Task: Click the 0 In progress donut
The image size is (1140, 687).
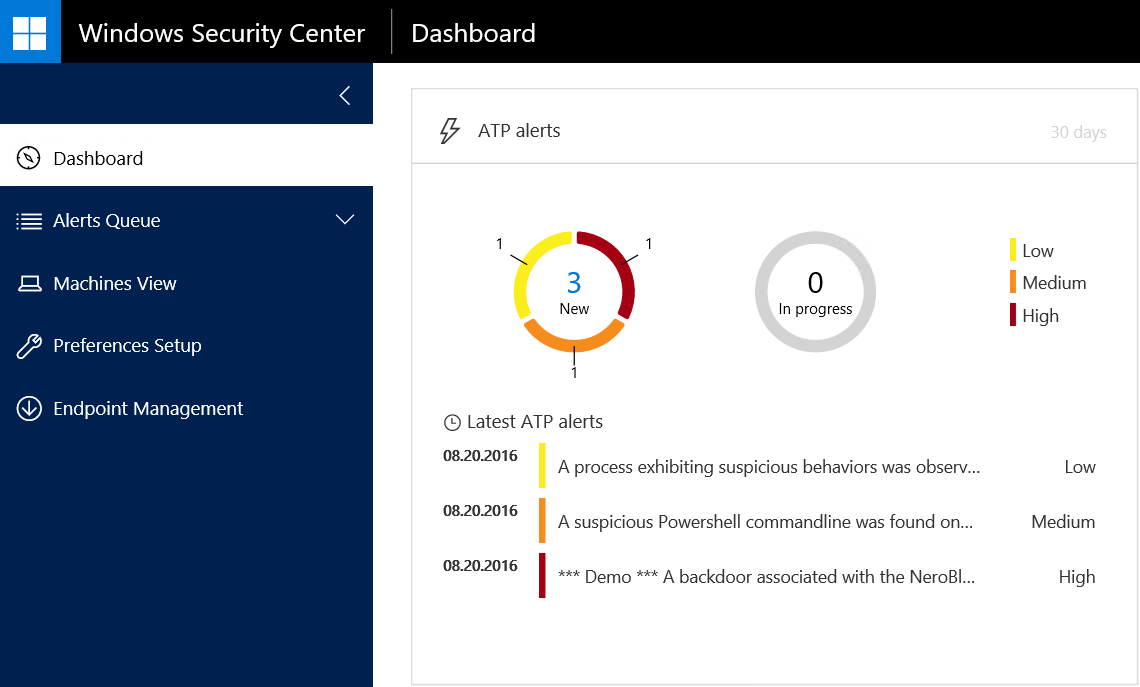Action: click(815, 291)
